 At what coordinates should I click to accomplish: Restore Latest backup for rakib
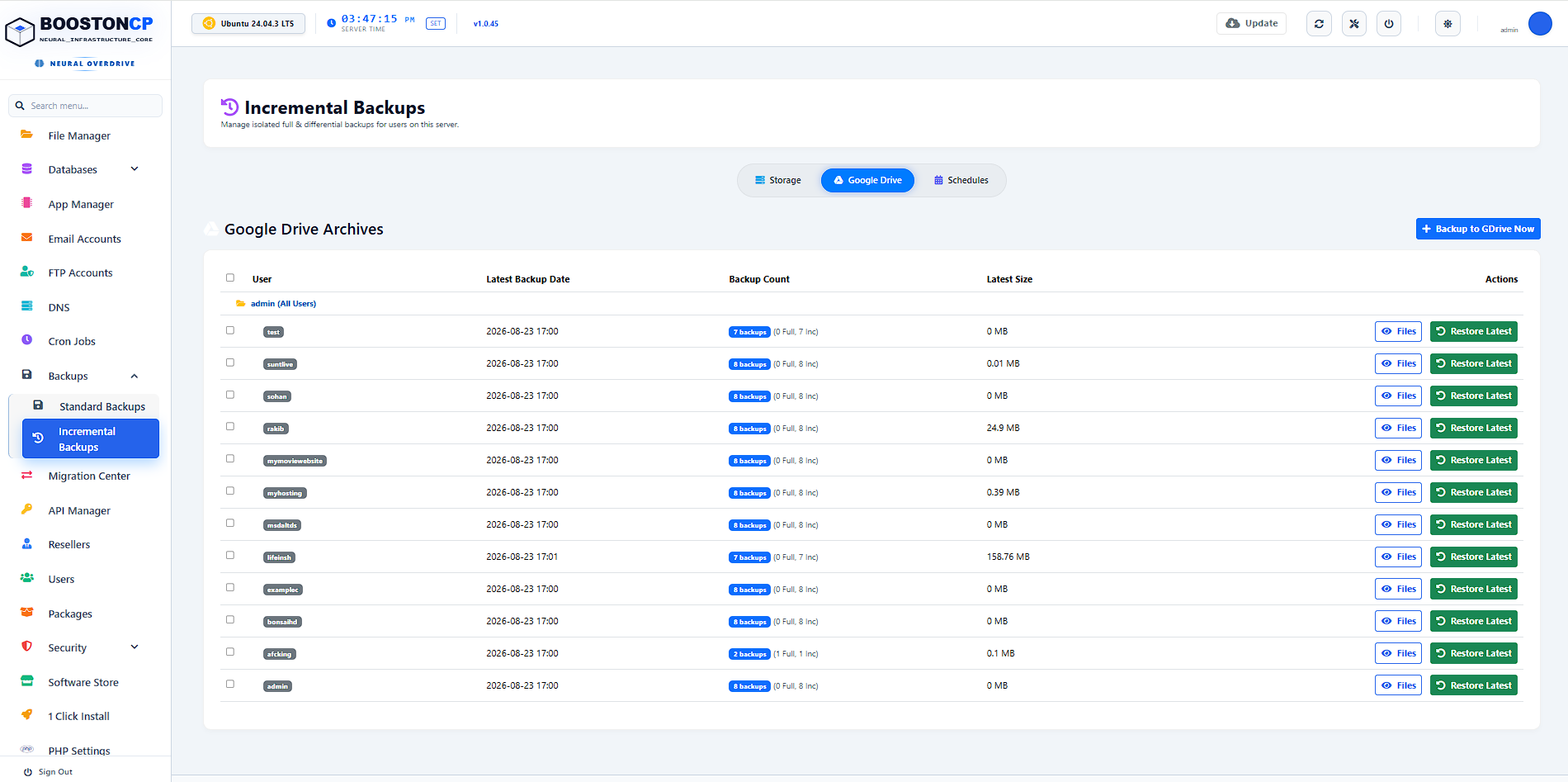coord(1473,428)
